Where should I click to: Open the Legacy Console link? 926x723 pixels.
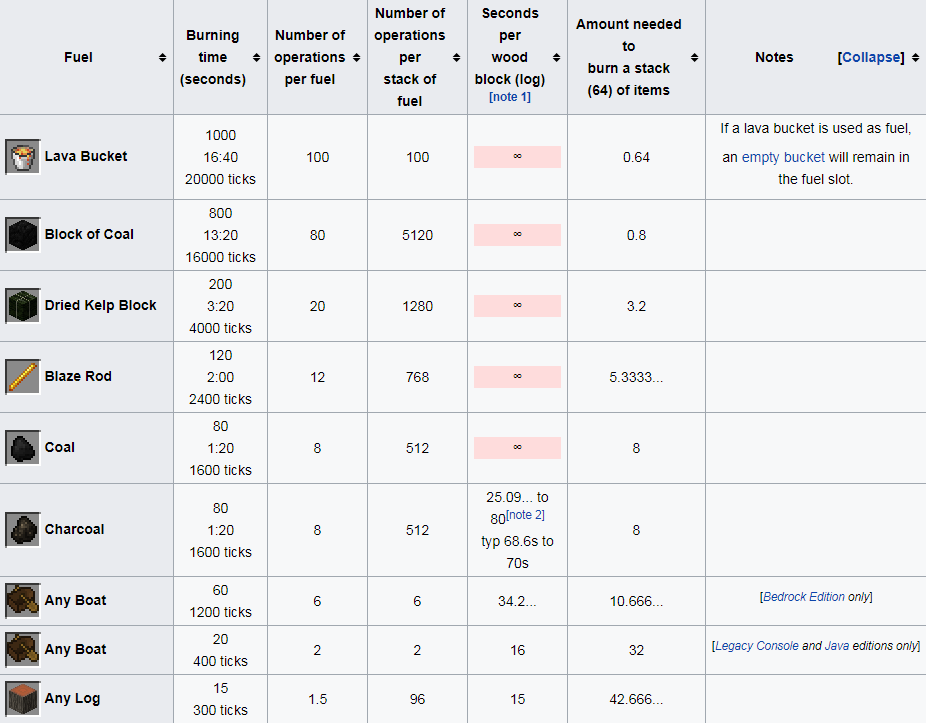757,646
